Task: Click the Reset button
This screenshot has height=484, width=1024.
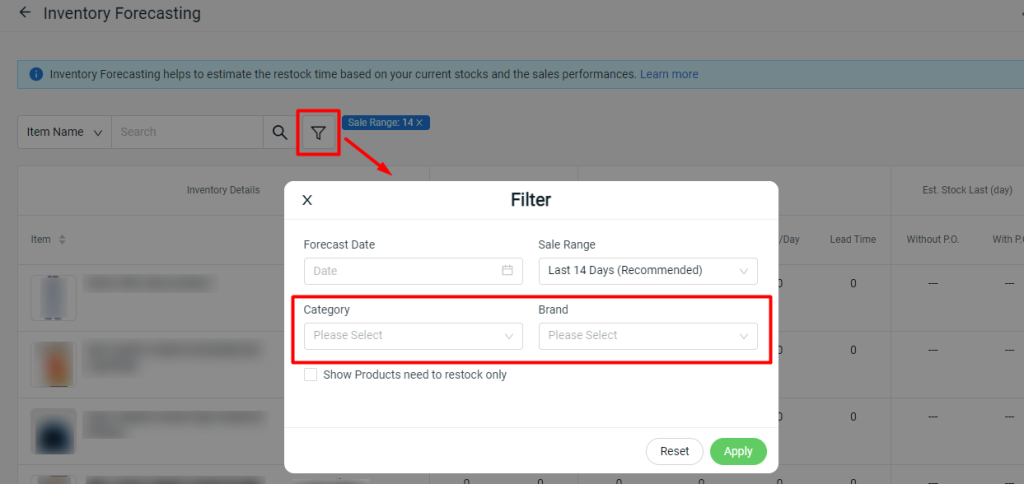Action: 675,451
